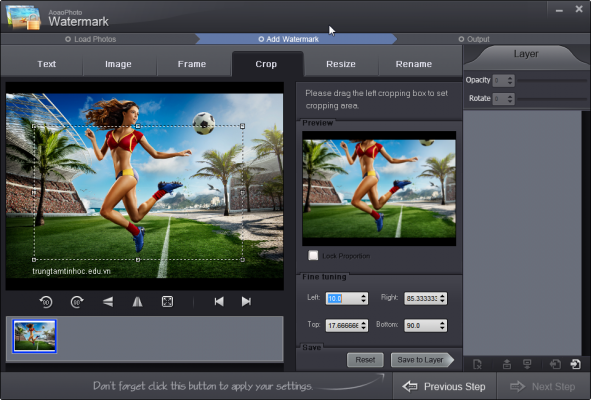591x400 pixels.
Task: Click the Opacity stepper arrows
Action: 510,80
